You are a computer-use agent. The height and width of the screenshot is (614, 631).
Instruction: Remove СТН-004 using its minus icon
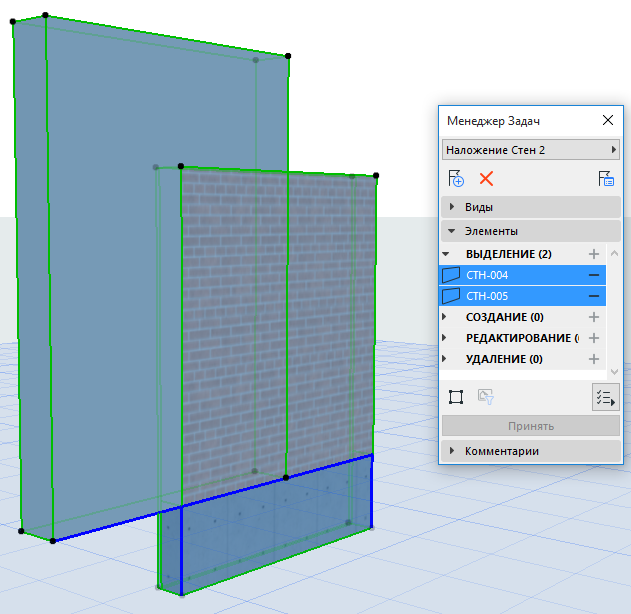point(593,275)
